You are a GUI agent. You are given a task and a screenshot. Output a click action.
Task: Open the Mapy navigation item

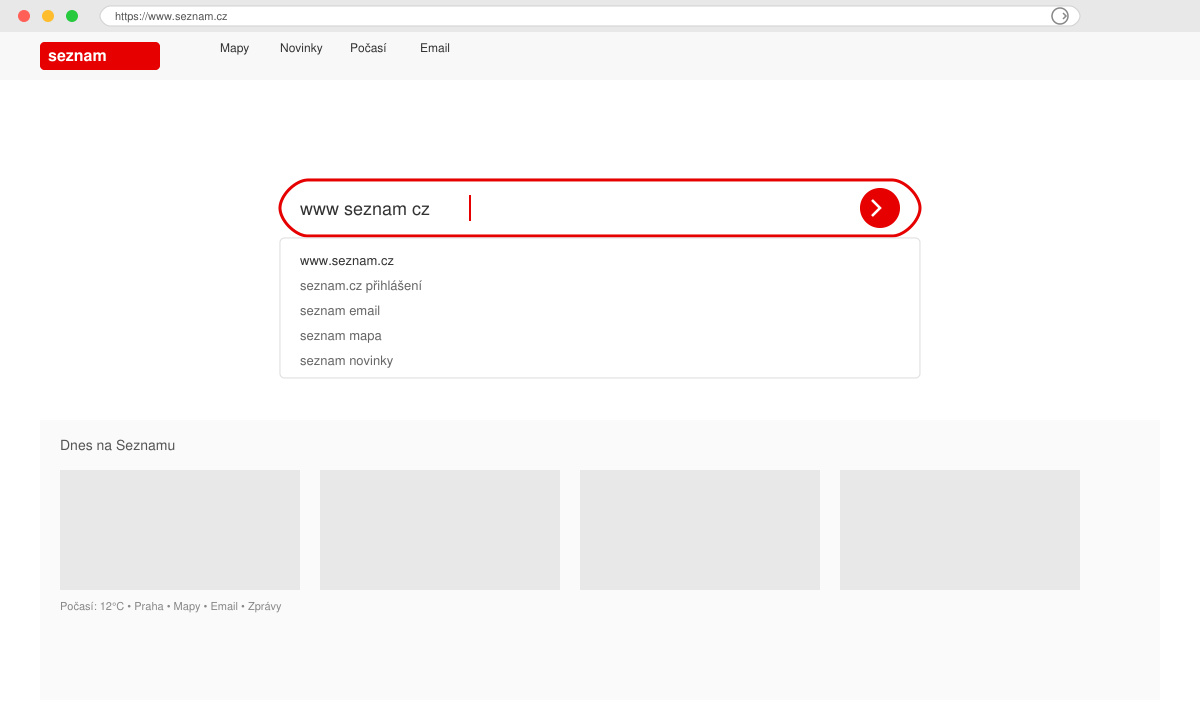[x=234, y=48]
